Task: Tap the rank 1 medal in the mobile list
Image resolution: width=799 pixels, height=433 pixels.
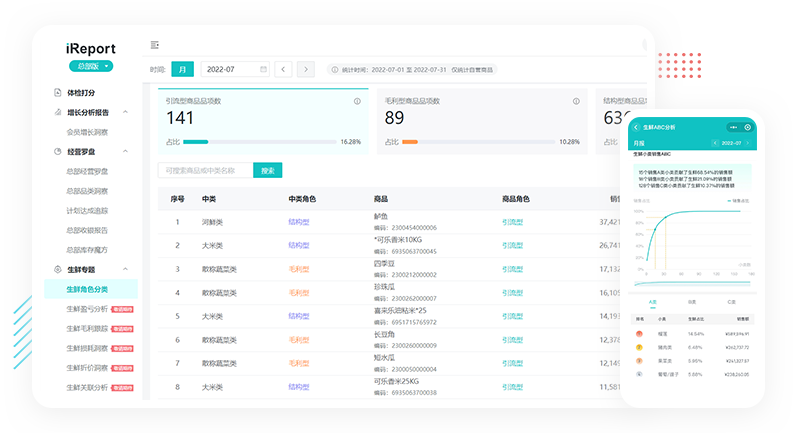Action: pyautogui.click(x=639, y=334)
